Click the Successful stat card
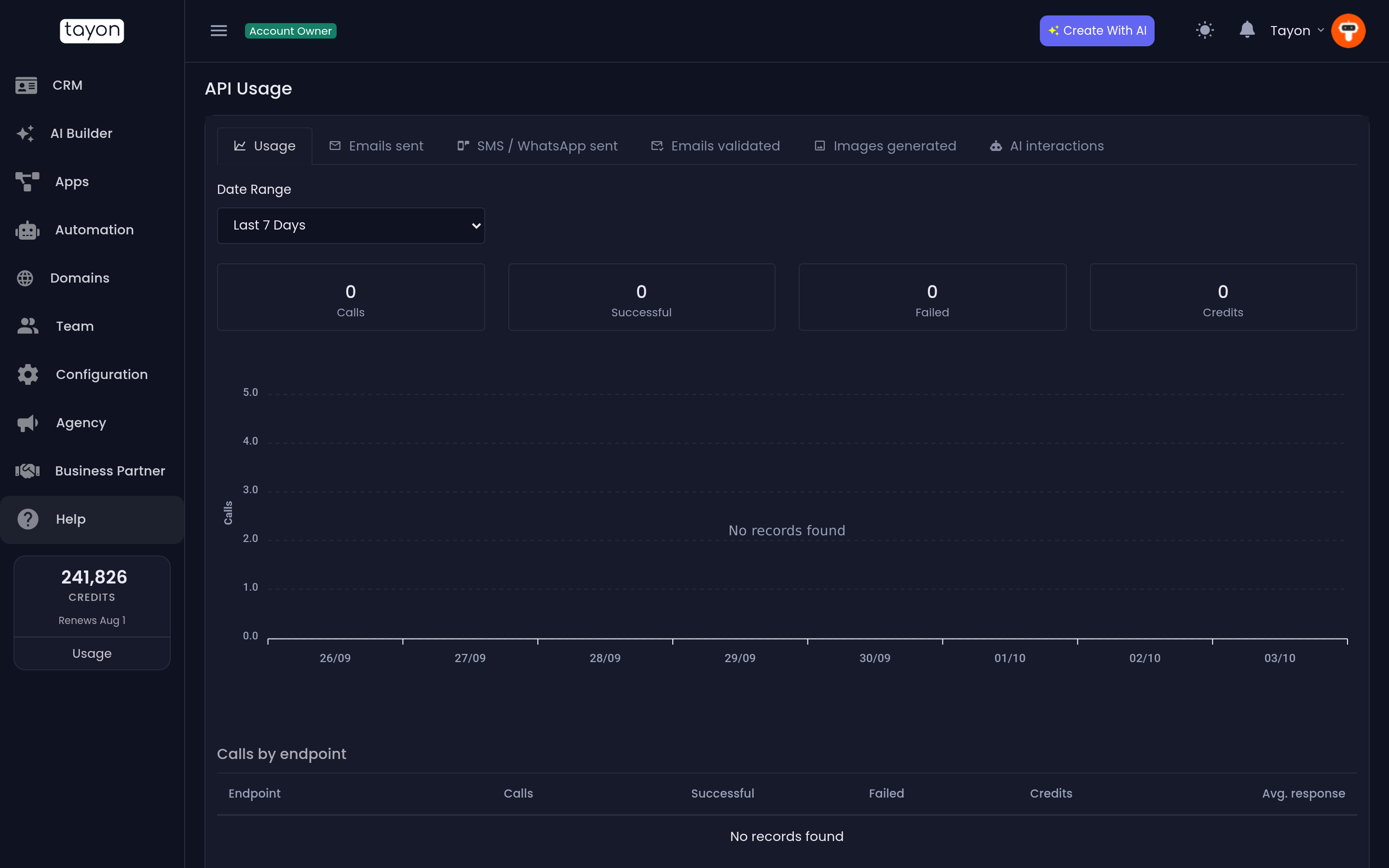The image size is (1389, 868). point(642,298)
